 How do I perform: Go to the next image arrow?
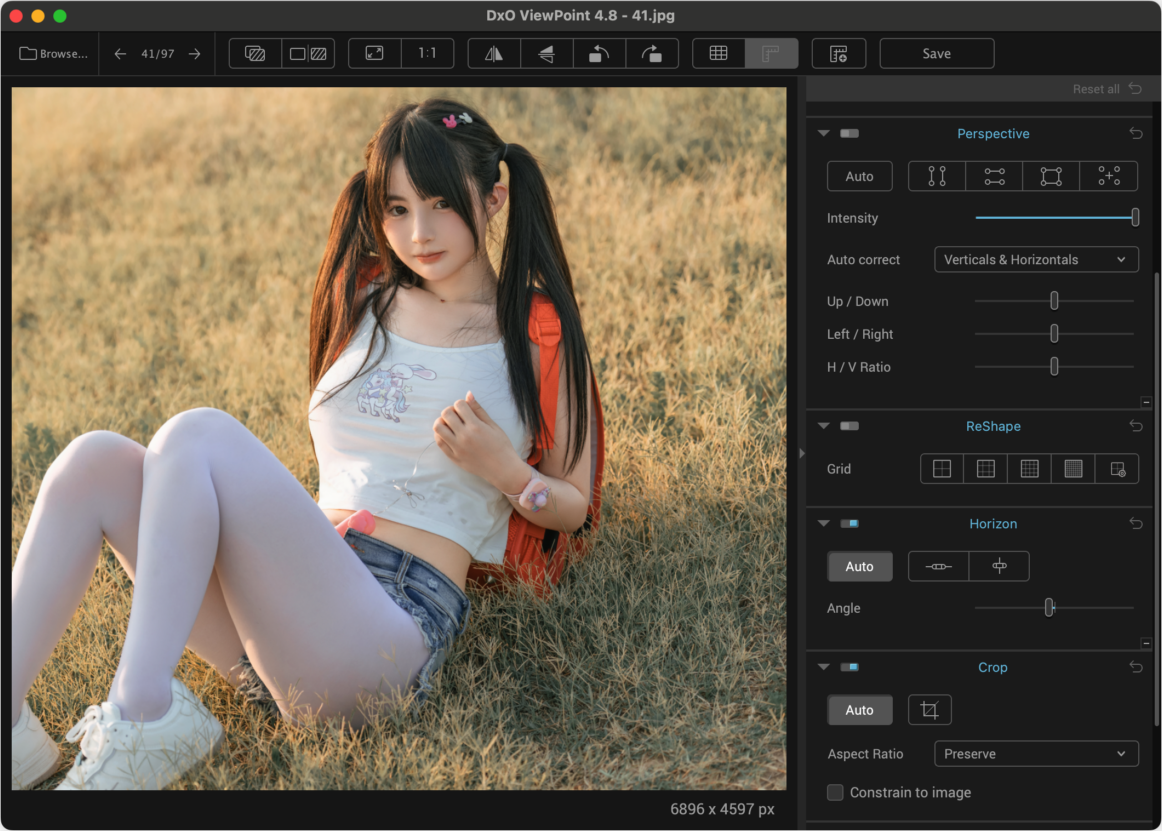coord(194,53)
